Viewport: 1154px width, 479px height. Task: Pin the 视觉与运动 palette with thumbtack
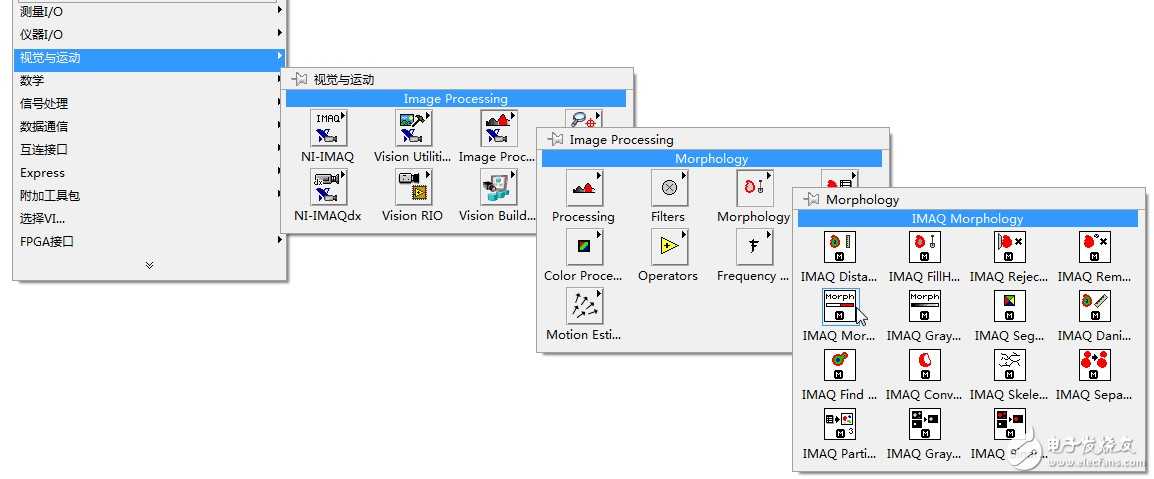click(299, 79)
